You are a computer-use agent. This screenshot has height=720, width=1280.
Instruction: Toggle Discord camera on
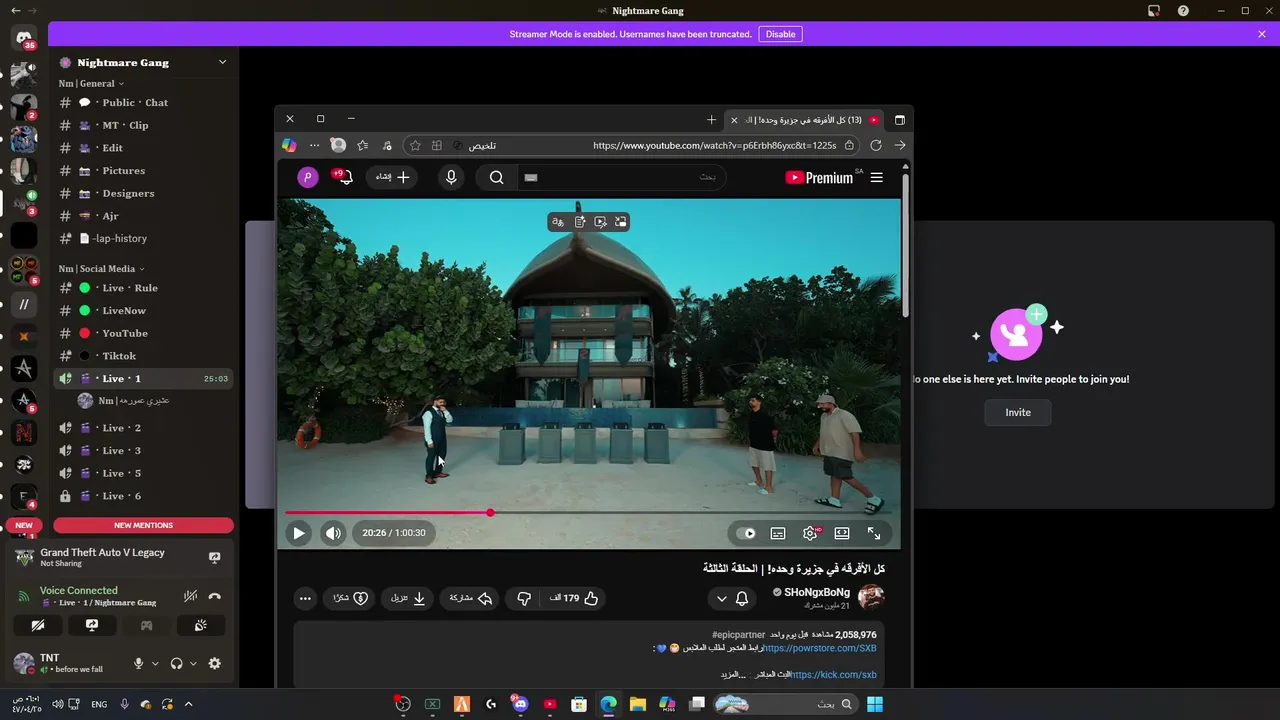(x=38, y=625)
